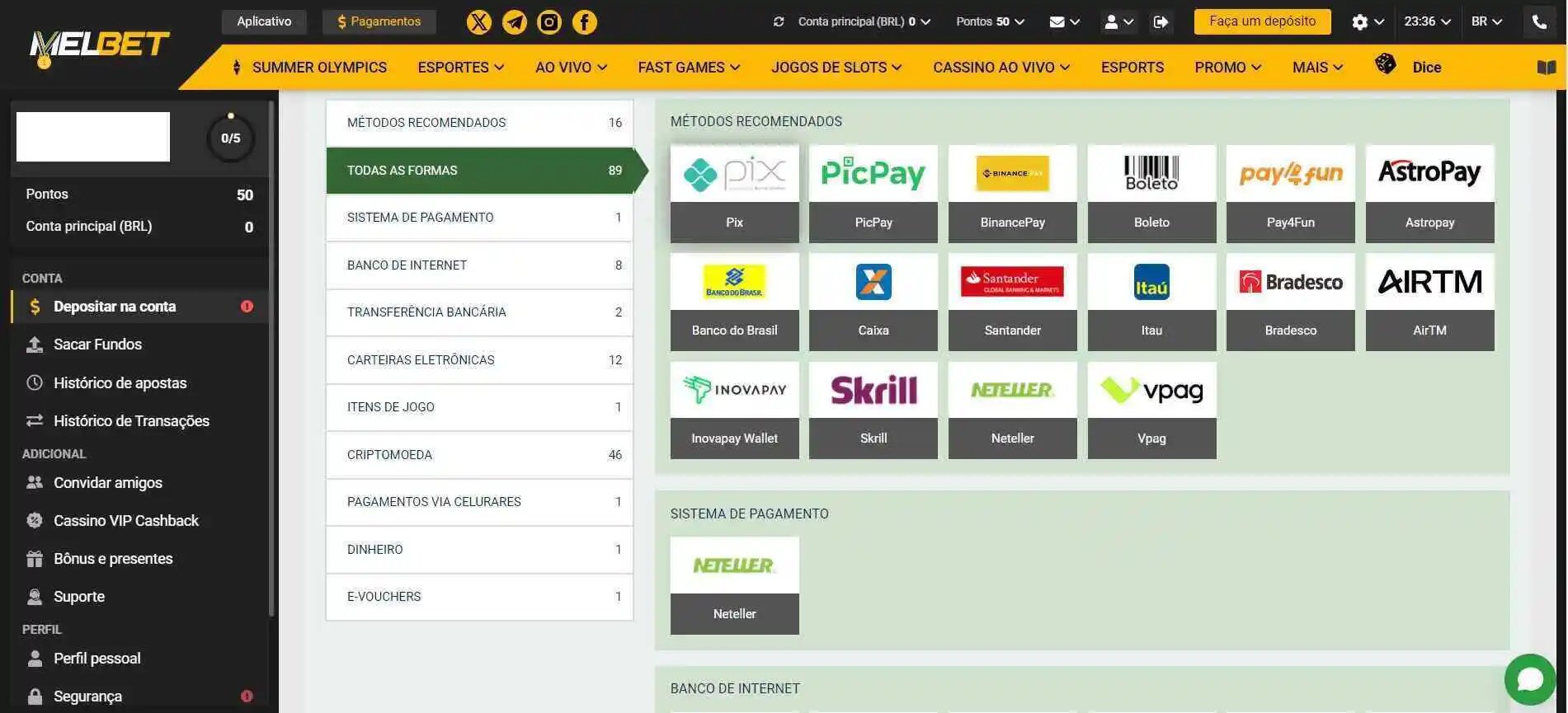Click the book icon in navigation bar

[x=1547, y=68]
